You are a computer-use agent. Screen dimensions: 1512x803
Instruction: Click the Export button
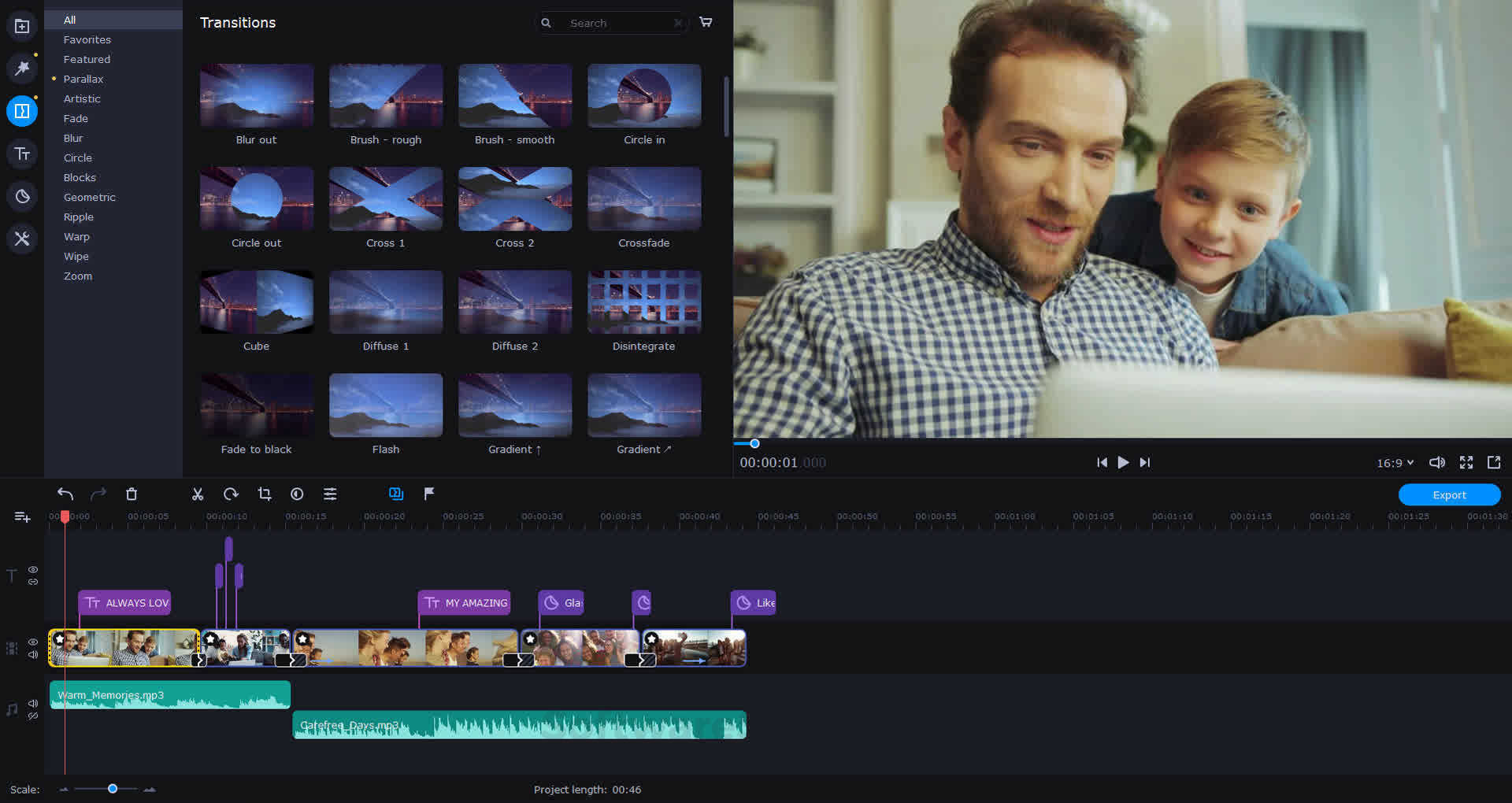point(1449,494)
